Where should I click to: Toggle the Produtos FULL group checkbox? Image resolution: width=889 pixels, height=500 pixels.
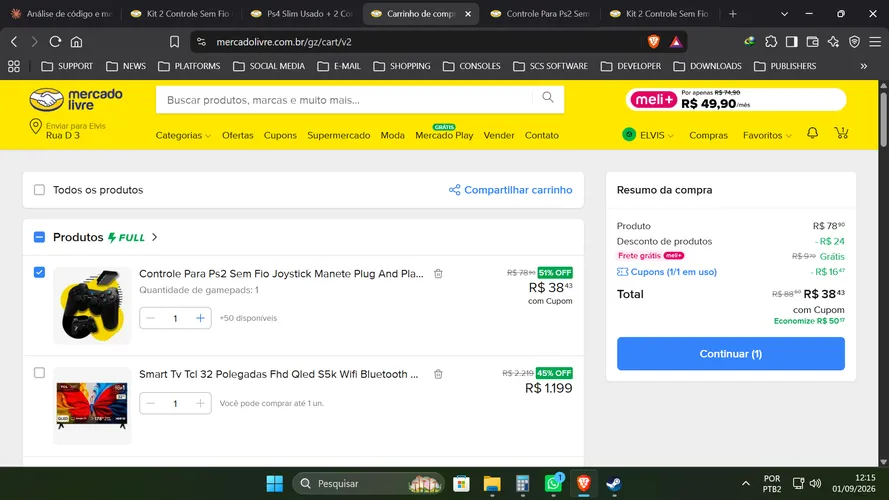[39, 237]
